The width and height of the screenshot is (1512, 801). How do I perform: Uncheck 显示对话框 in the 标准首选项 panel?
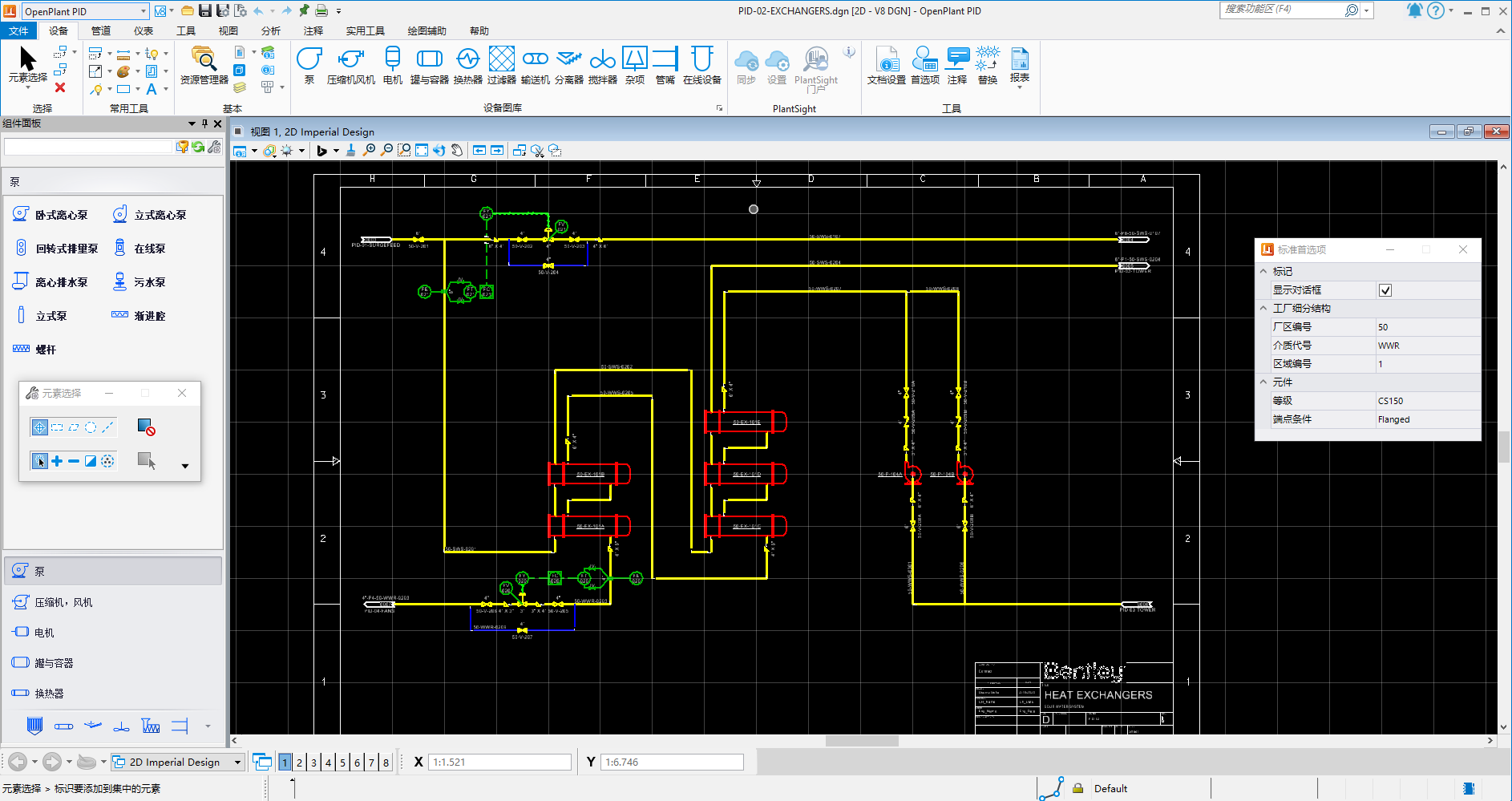(x=1385, y=289)
